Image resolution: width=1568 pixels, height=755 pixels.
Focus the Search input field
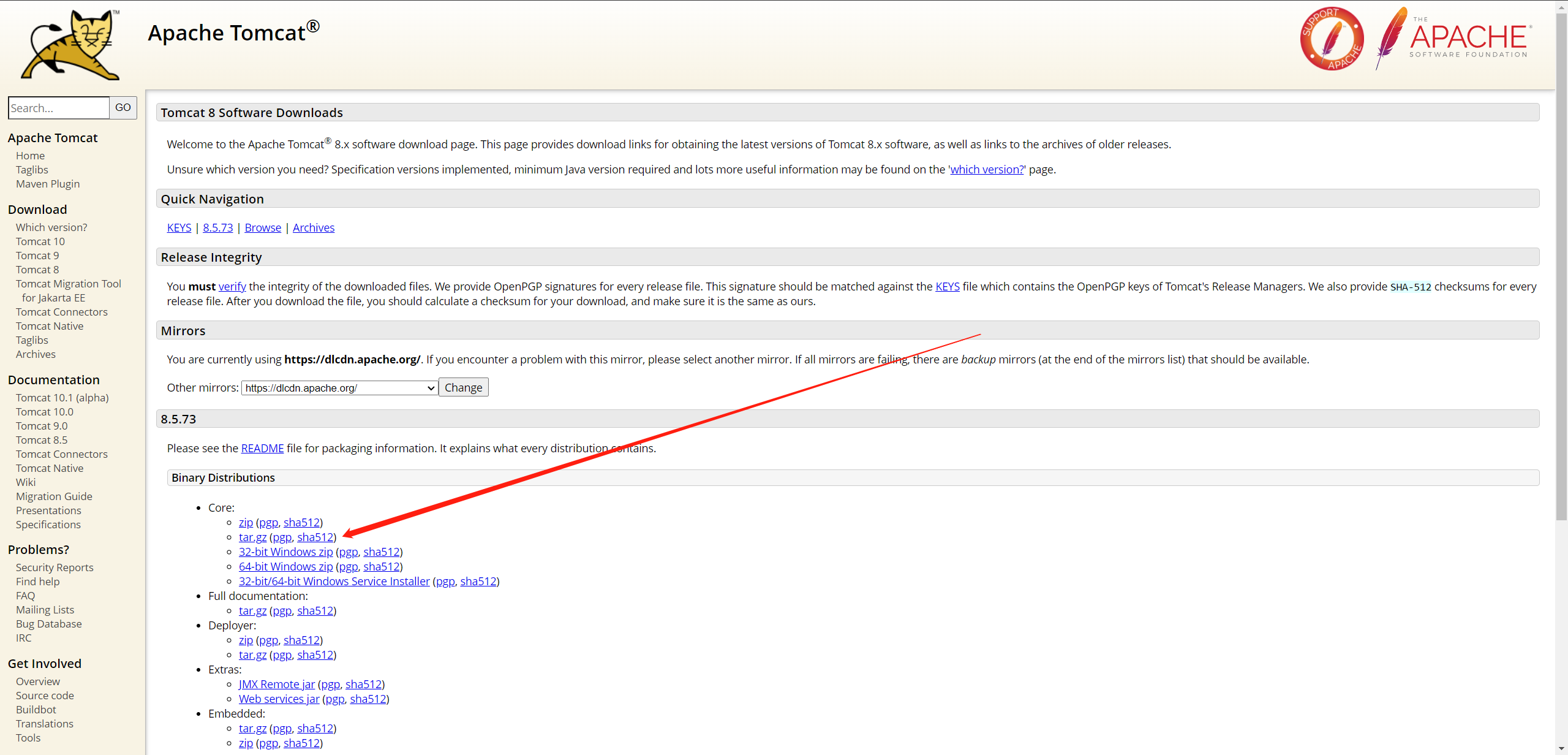coord(59,108)
